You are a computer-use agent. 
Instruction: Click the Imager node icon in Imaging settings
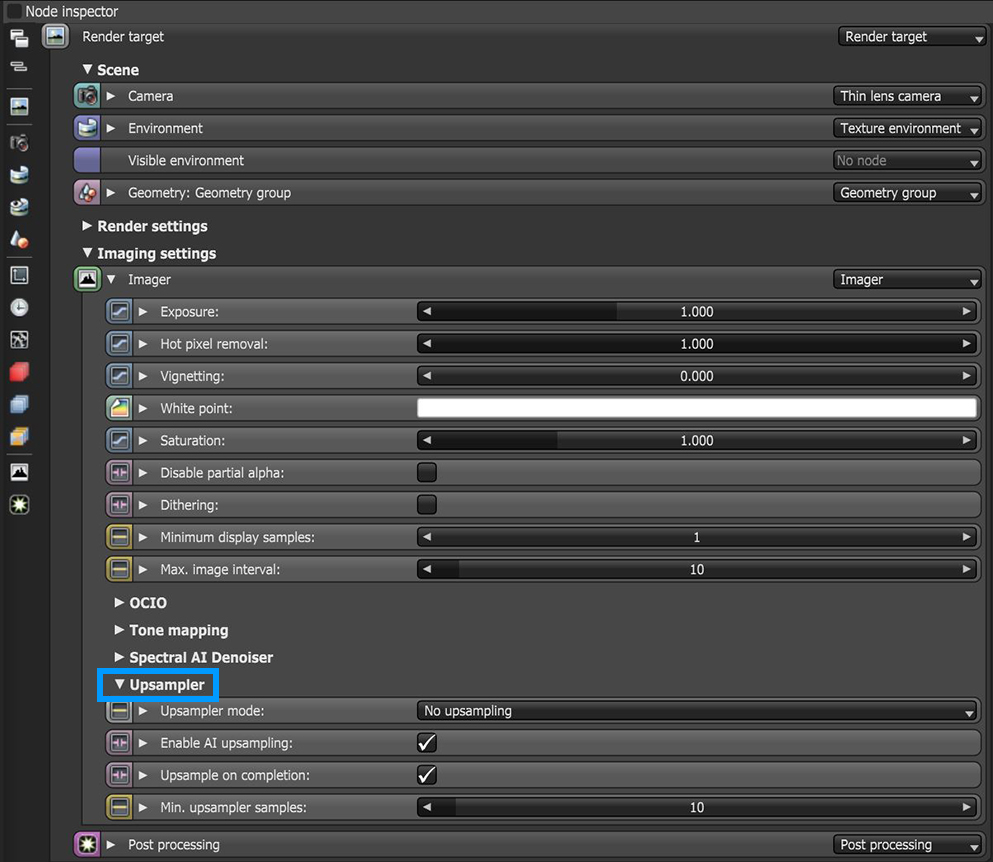pos(87,280)
